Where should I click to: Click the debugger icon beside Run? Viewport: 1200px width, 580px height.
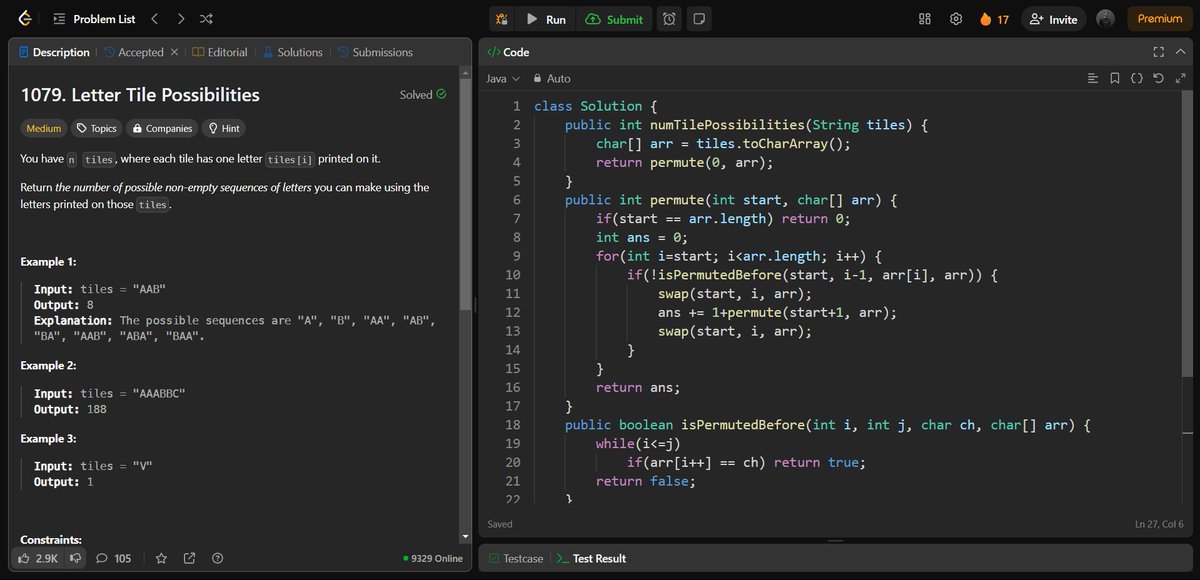click(502, 19)
